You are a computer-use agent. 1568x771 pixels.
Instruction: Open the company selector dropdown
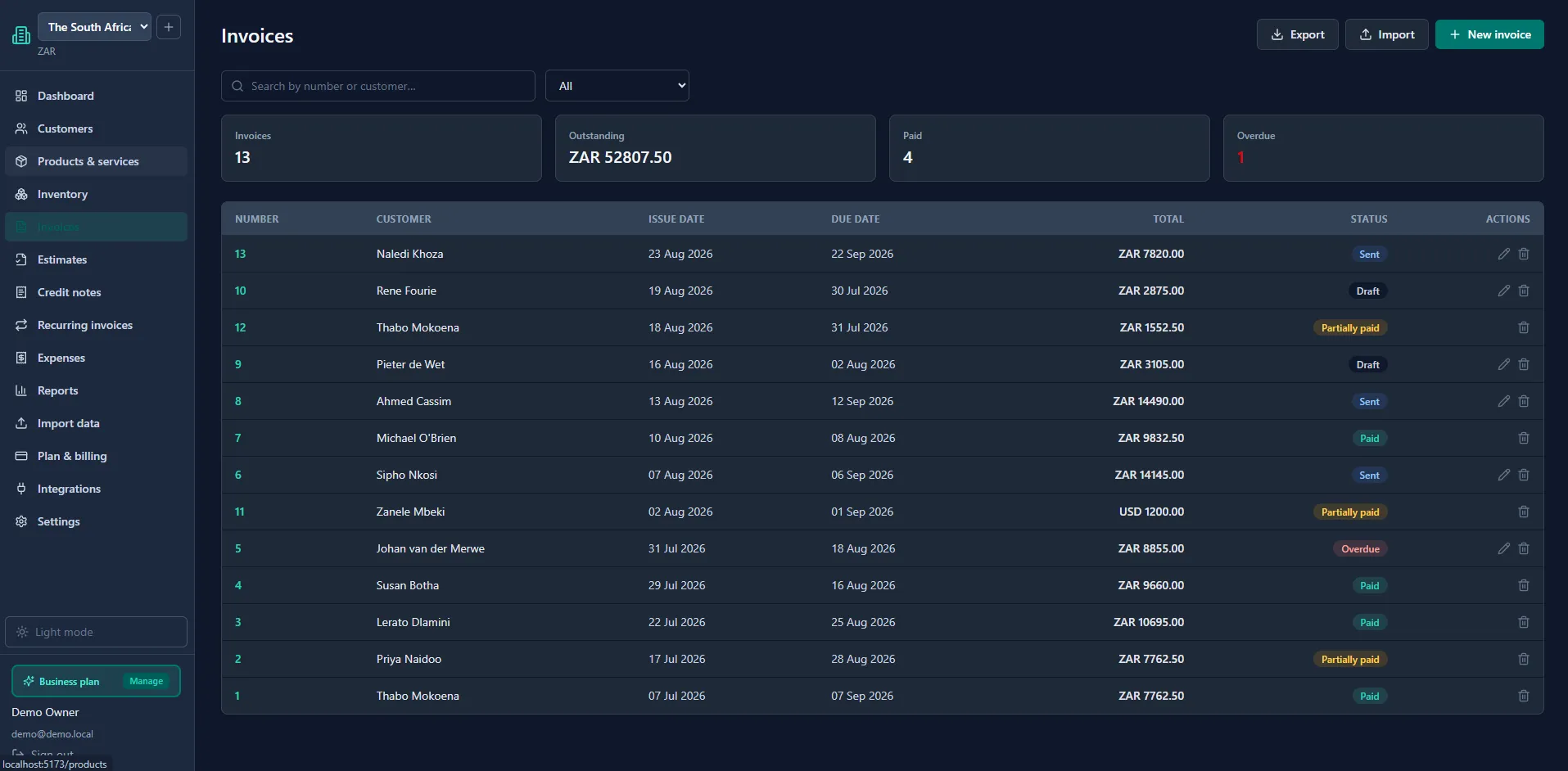click(x=94, y=27)
